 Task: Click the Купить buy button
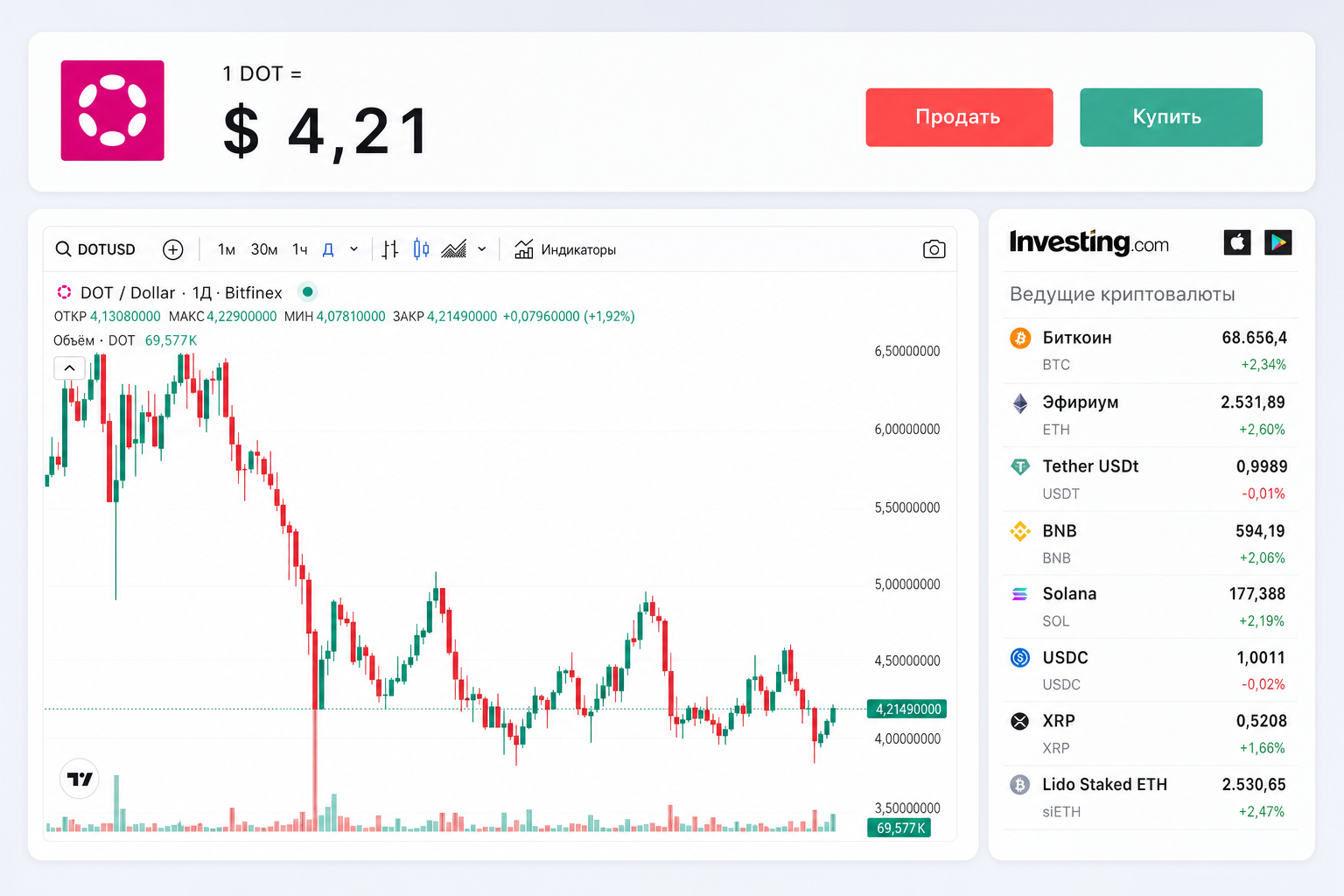1171,117
